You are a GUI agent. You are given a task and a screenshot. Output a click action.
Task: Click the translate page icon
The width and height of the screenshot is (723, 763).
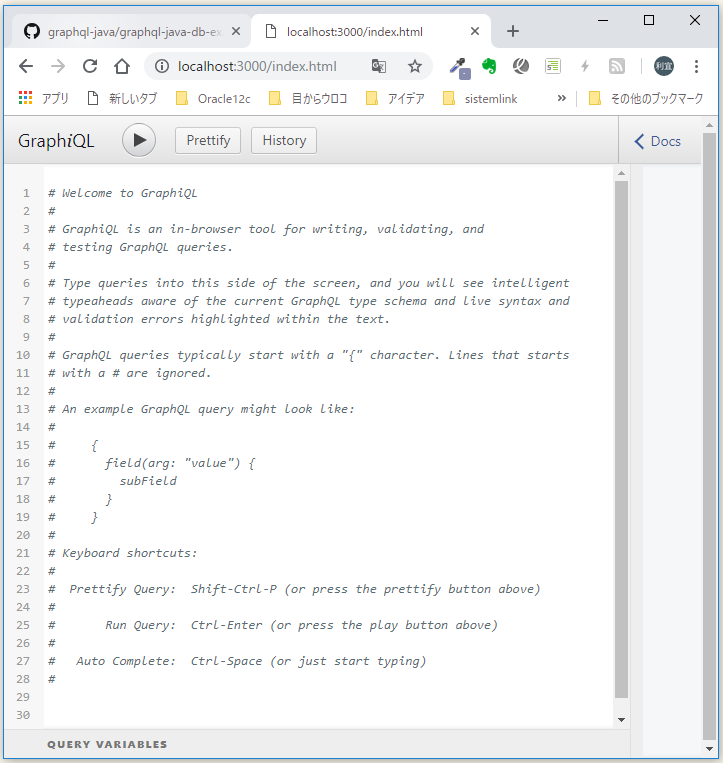(x=379, y=66)
